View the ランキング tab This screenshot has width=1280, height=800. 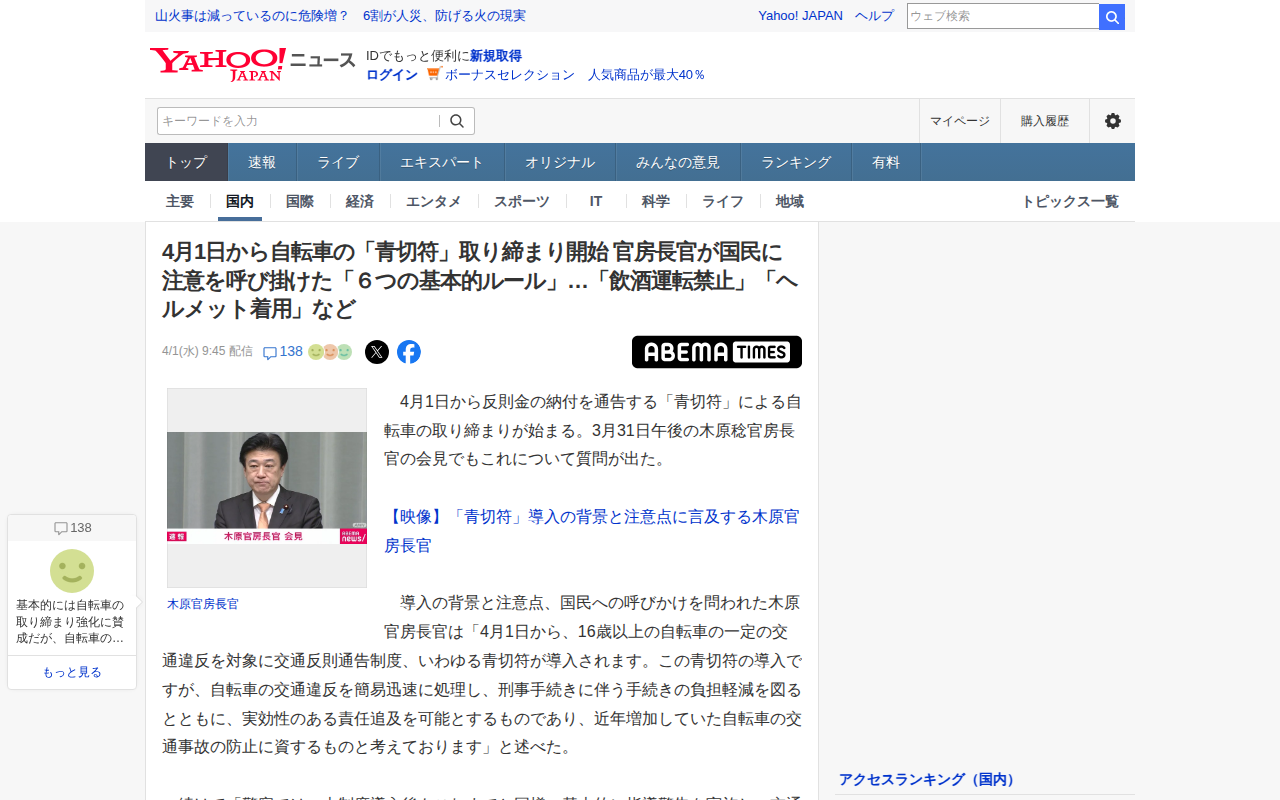tap(796, 162)
